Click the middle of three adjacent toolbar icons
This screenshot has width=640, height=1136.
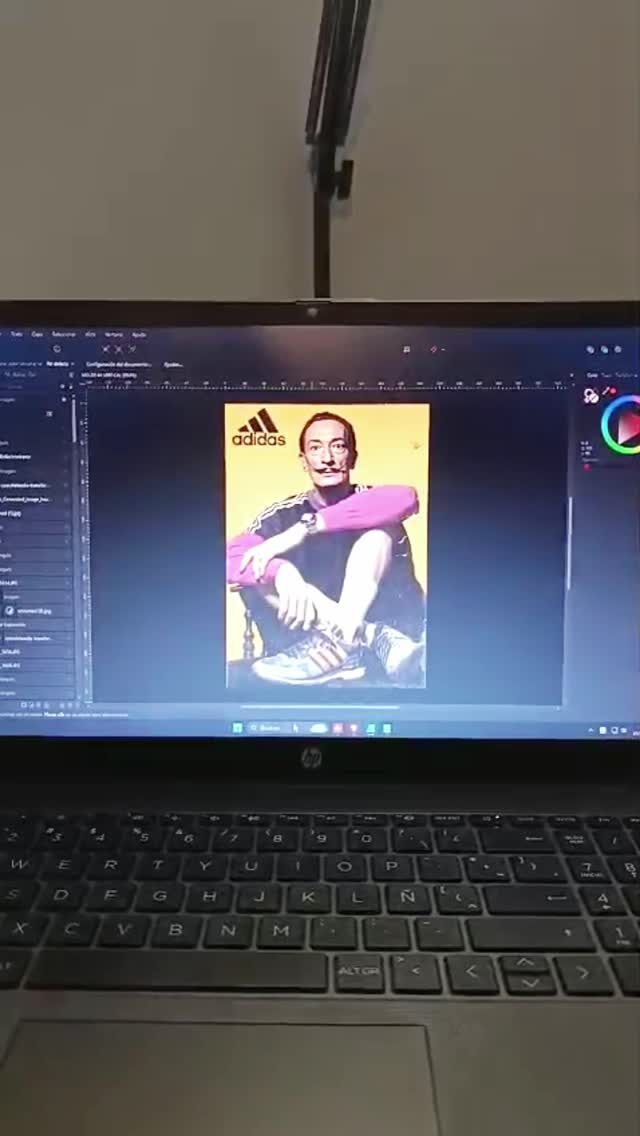tap(119, 349)
